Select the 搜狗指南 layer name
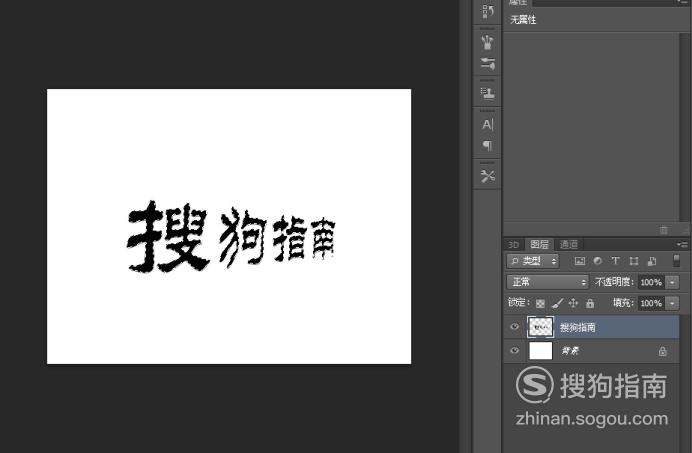This screenshot has height=453, width=692. pos(578,327)
